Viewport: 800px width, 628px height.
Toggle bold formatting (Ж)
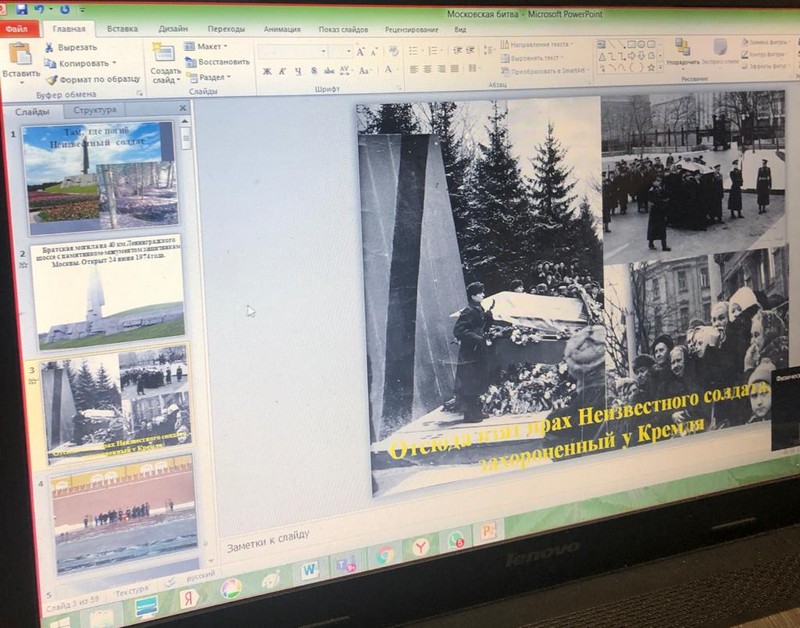pos(267,71)
